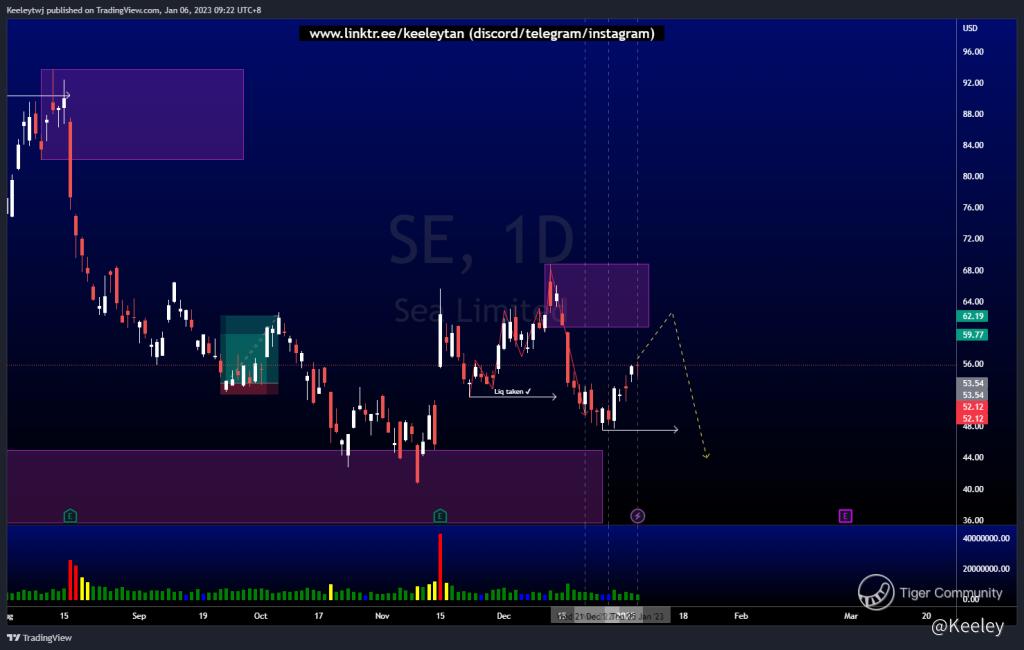Click the tall red volume bar near Aug 15
The width and height of the screenshot is (1024, 650).
[70, 580]
